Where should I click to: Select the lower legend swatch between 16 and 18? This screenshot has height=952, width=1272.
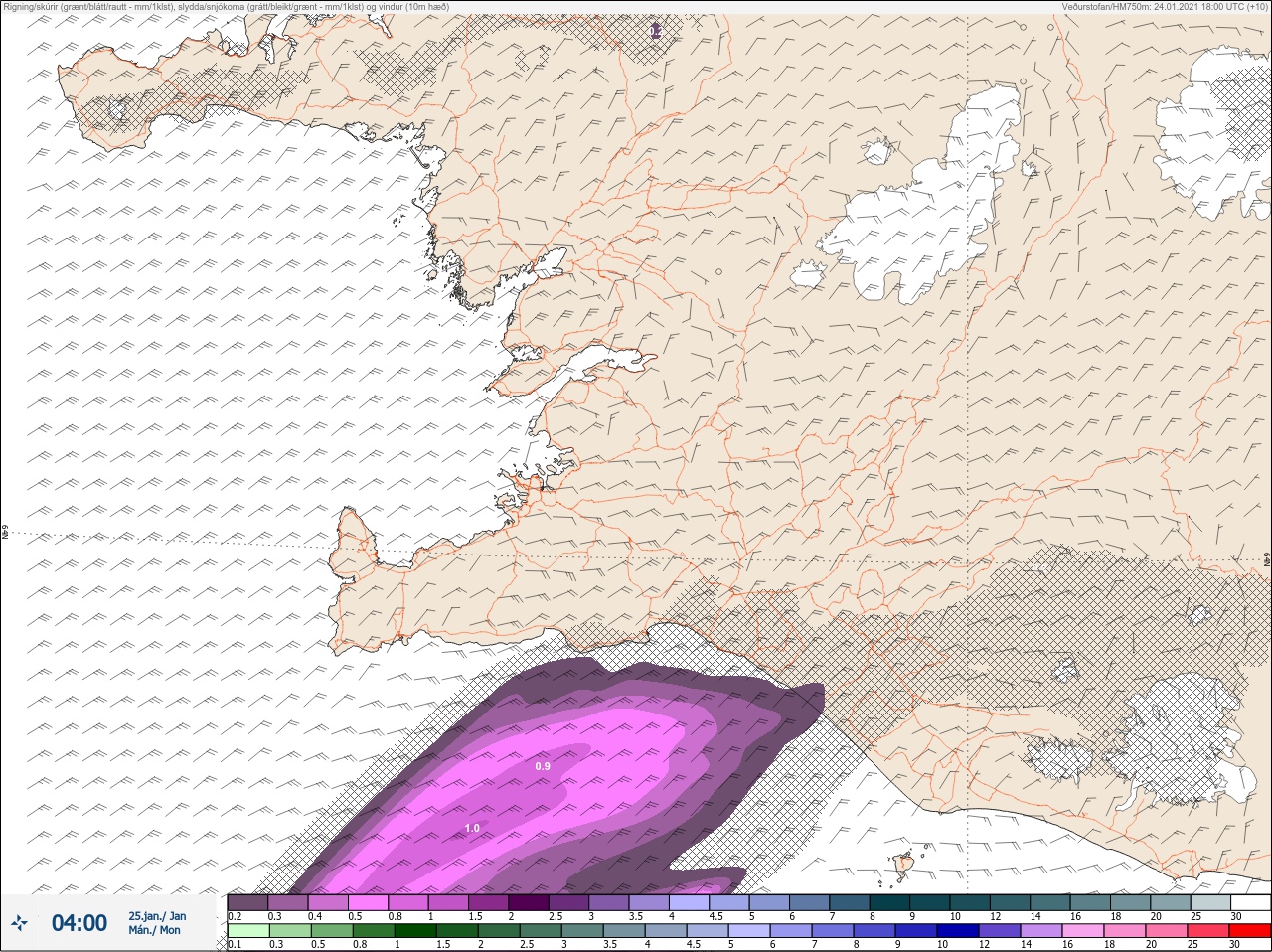point(1083,930)
